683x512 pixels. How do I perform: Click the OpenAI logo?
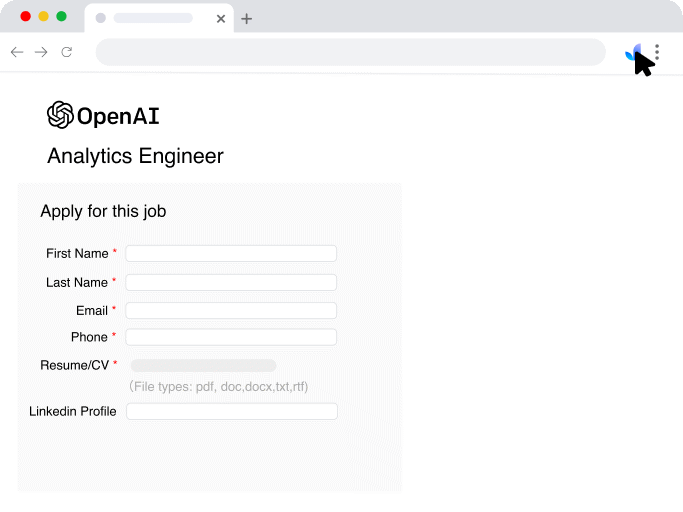(103, 115)
